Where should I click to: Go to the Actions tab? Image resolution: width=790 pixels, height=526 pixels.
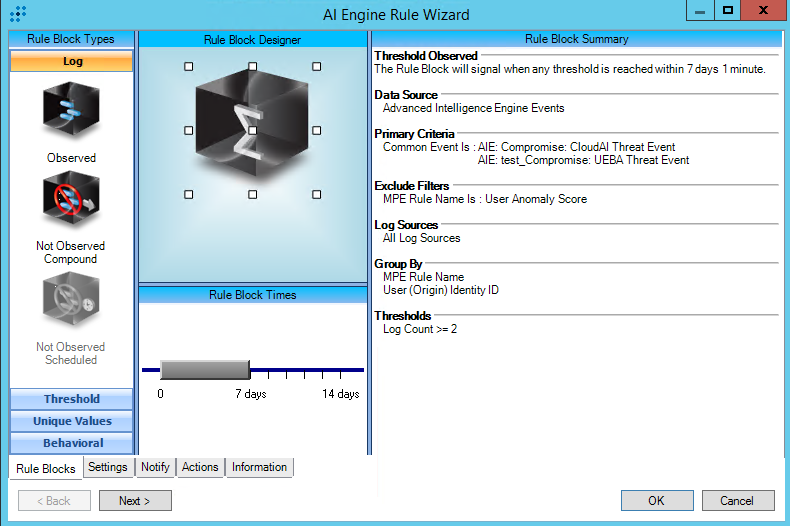click(200, 467)
